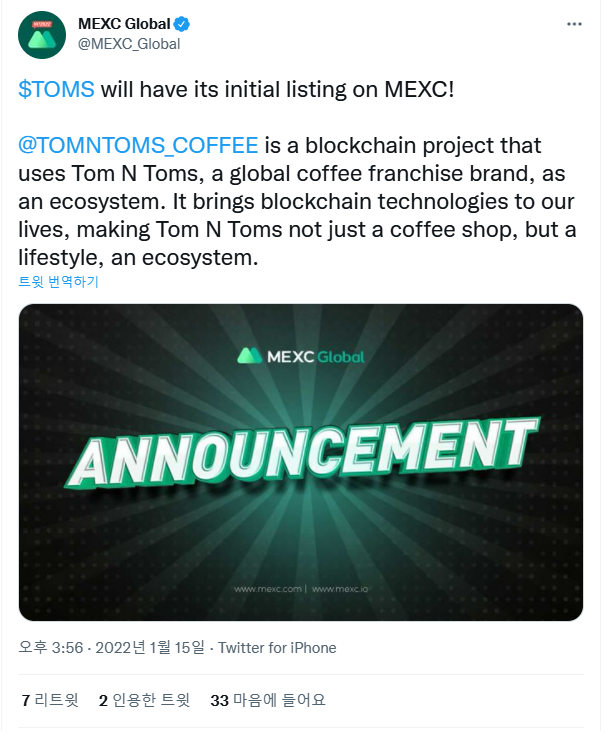The image size is (615, 747).
Task: Open the MEXC Global profile avatar
Action: click(42, 35)
